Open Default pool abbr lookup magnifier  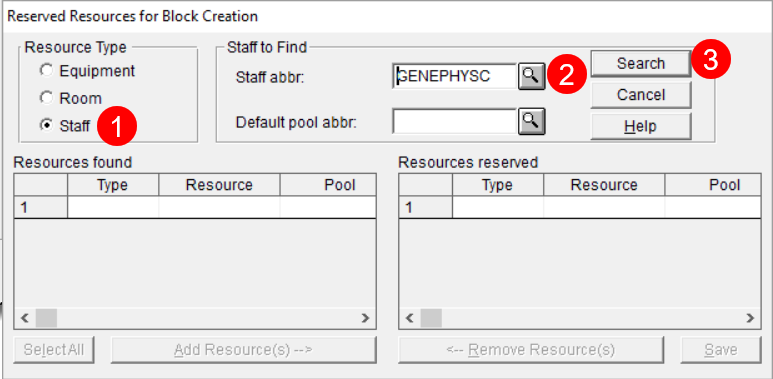click(531, 121)
